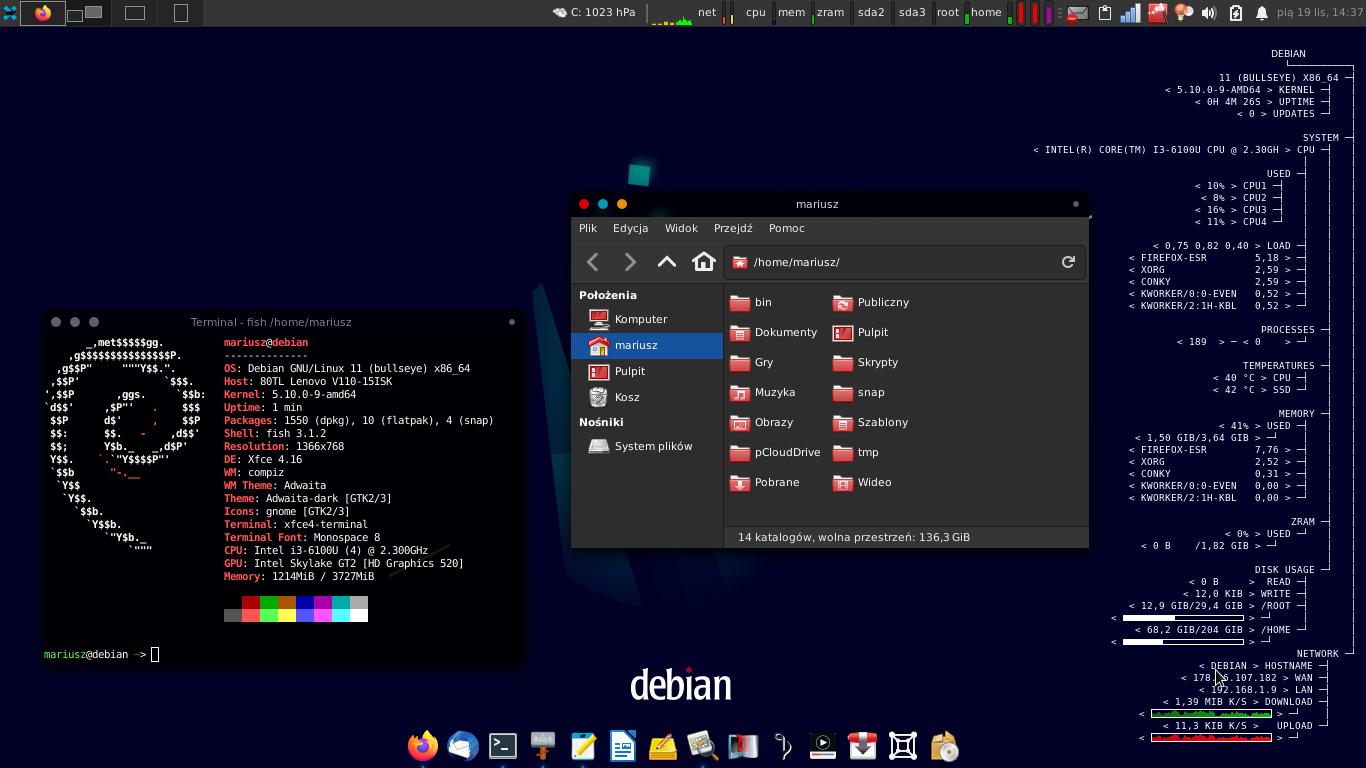This screenshot has width=1366, height=768.
Task: Launch the screenshot tool from the dock
Action: (903, 745)
